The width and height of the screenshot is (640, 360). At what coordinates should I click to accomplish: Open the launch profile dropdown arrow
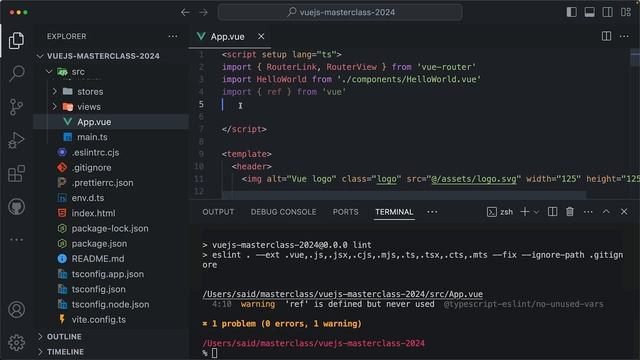[536, 212]
